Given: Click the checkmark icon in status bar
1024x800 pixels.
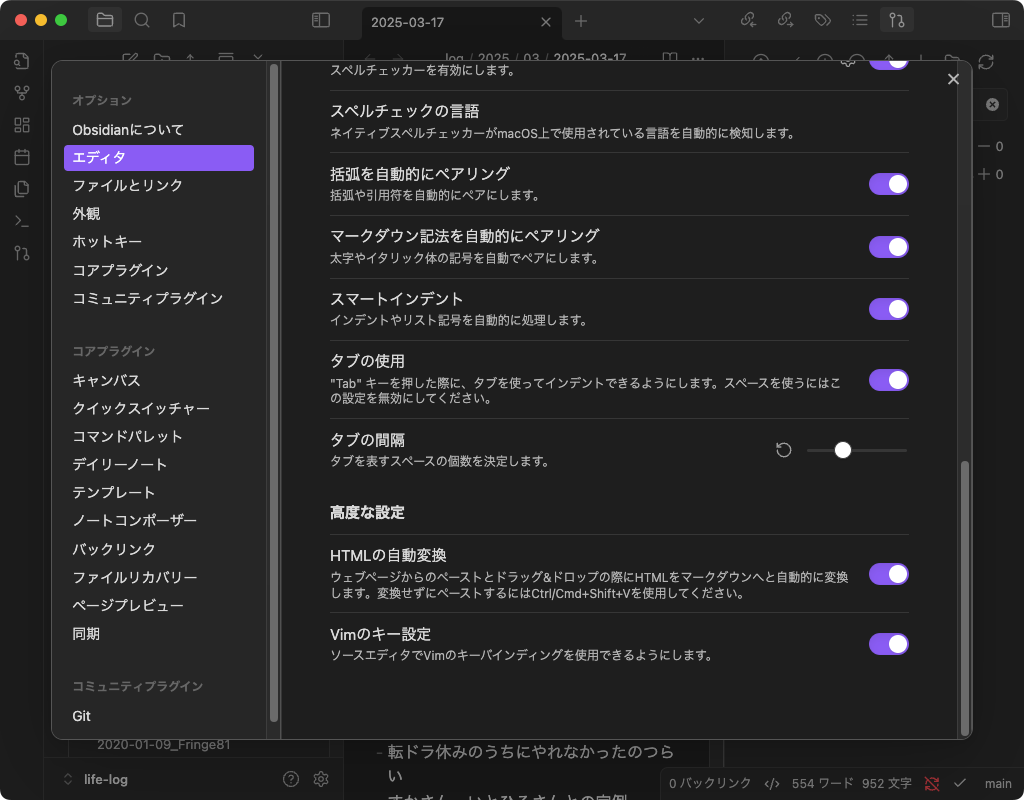Looking at the screenshot, I should coord(959,783).
